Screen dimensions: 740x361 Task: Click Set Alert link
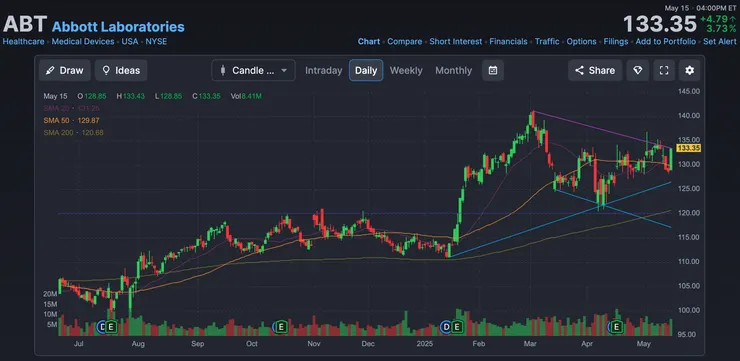coord(720,42)
